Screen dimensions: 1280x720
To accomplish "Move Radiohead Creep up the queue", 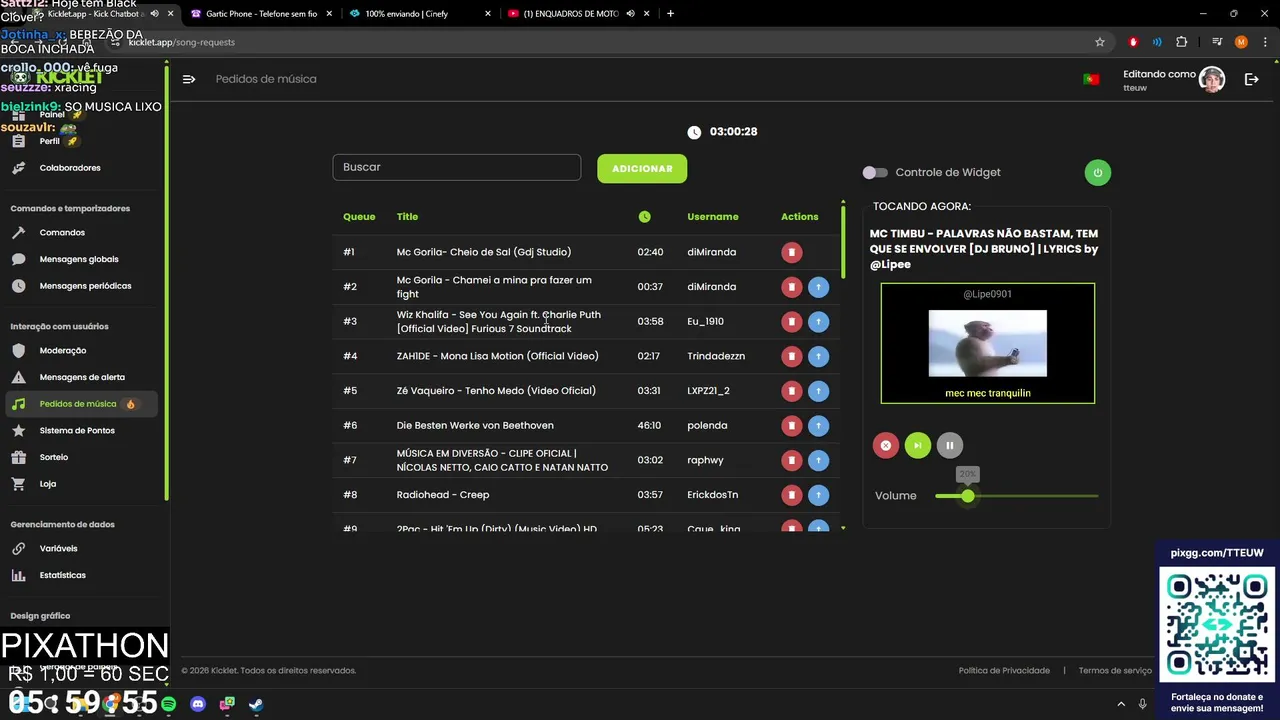I will point(818,495).
